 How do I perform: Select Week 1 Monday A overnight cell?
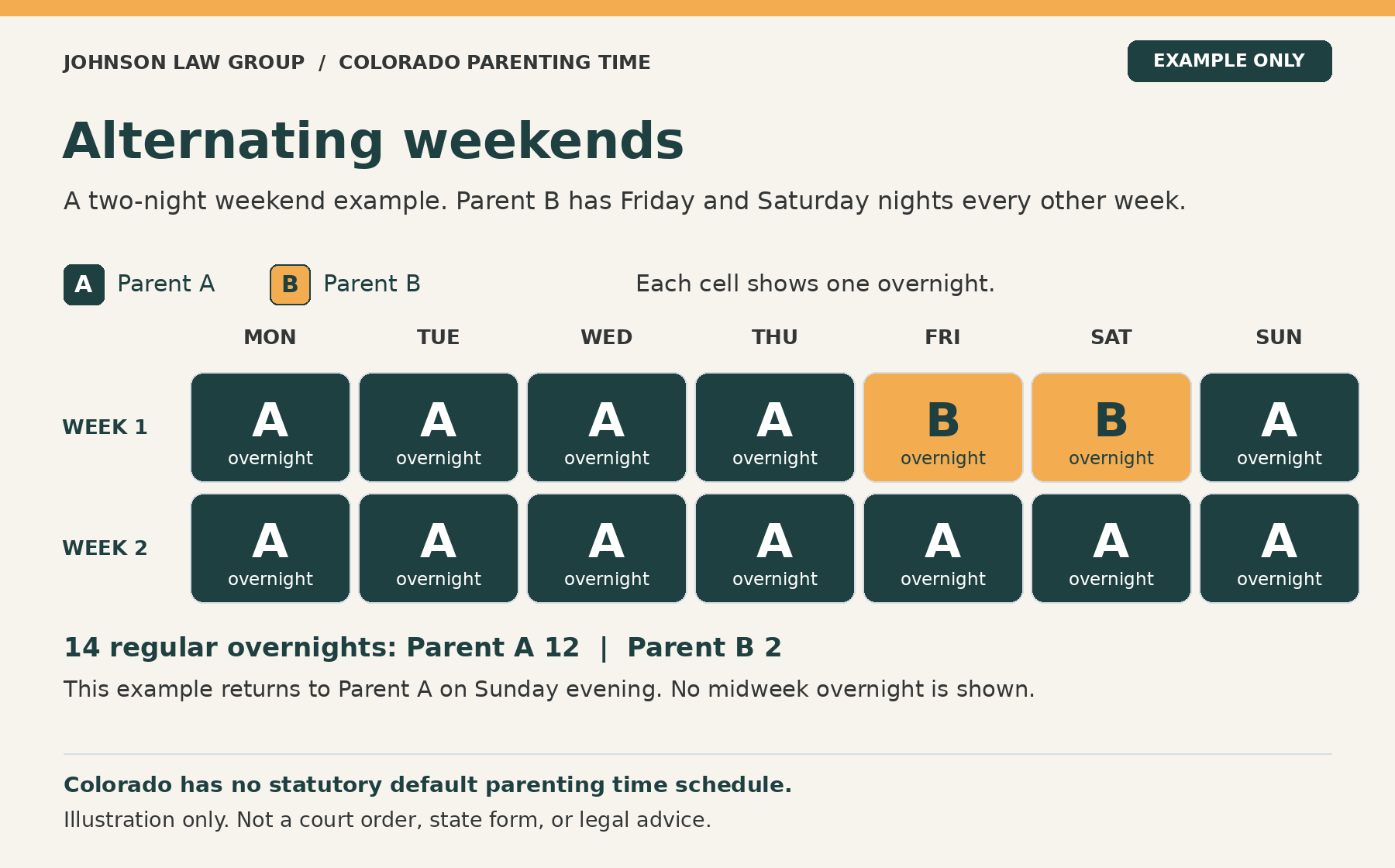click(270, 427)
